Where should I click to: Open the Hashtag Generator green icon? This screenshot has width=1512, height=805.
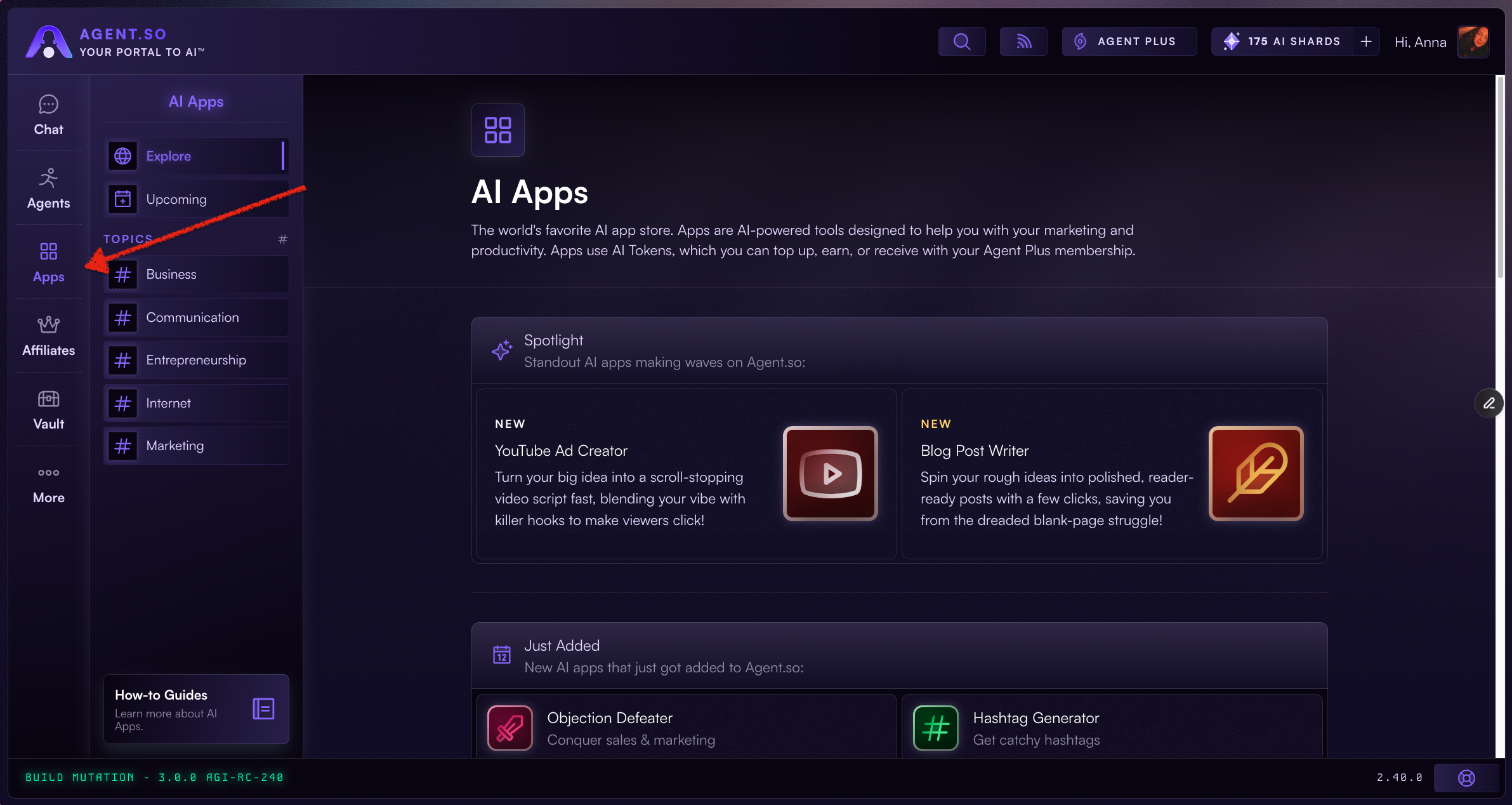click(x=935, y=728)
